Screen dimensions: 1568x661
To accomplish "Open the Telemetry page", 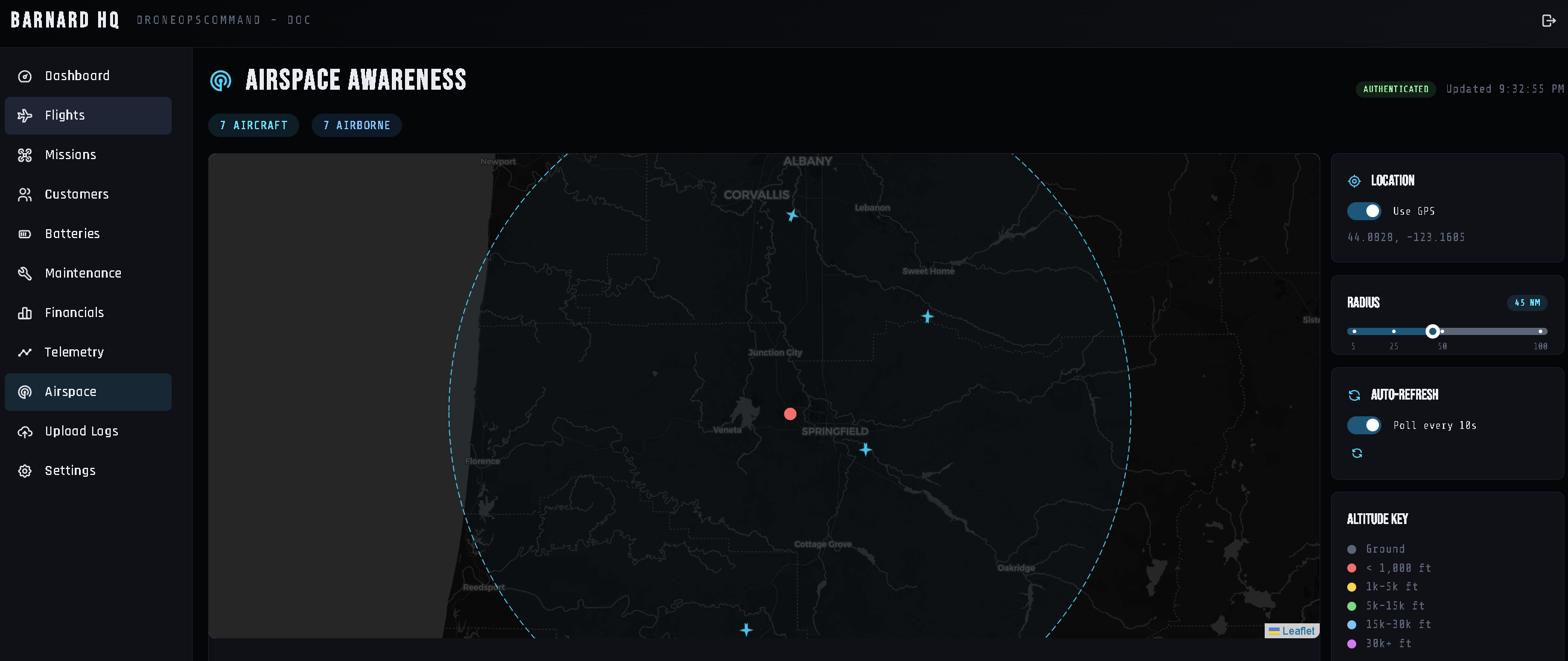I will [89, 352].
